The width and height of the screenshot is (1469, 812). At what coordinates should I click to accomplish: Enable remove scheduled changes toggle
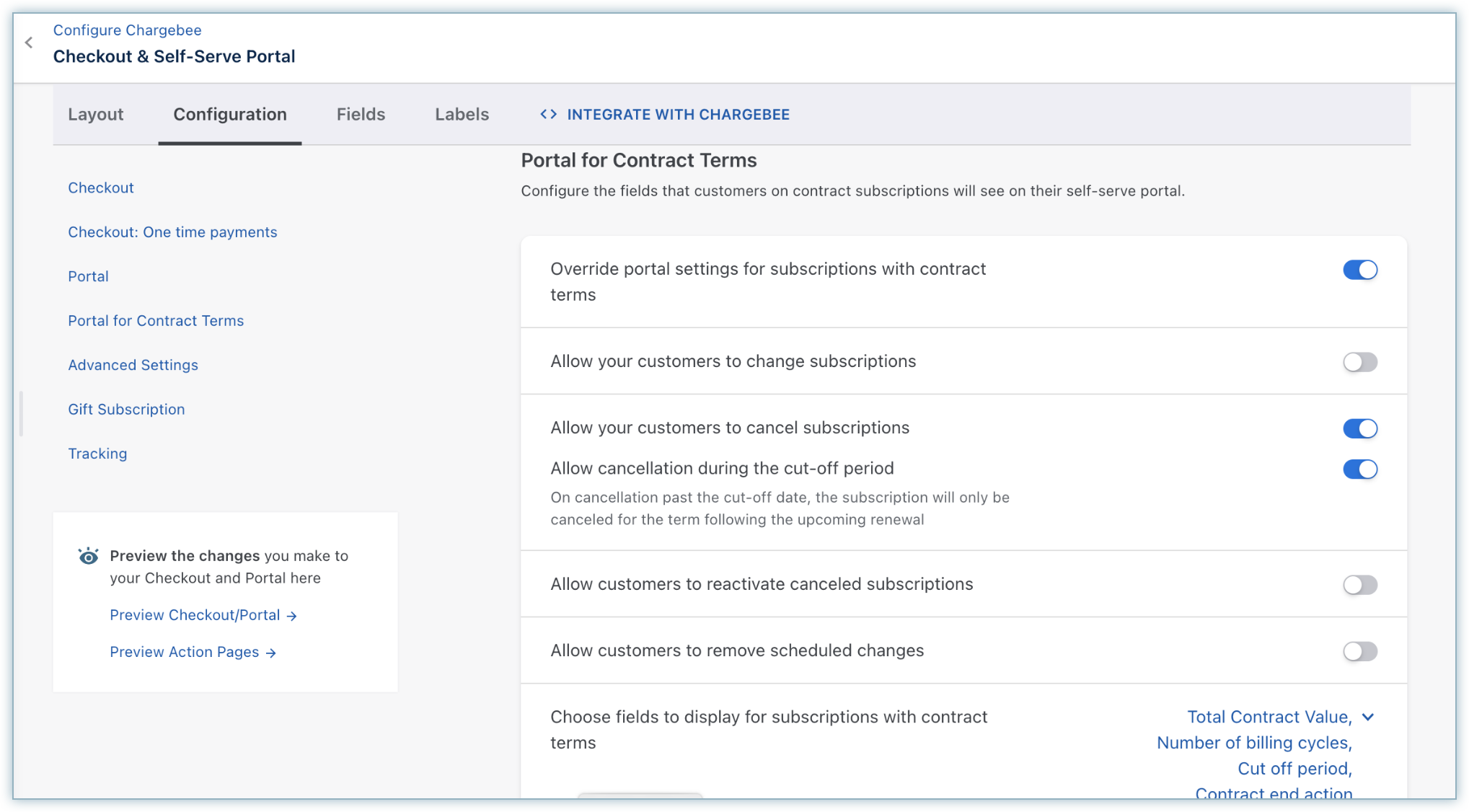point(1359,651)
